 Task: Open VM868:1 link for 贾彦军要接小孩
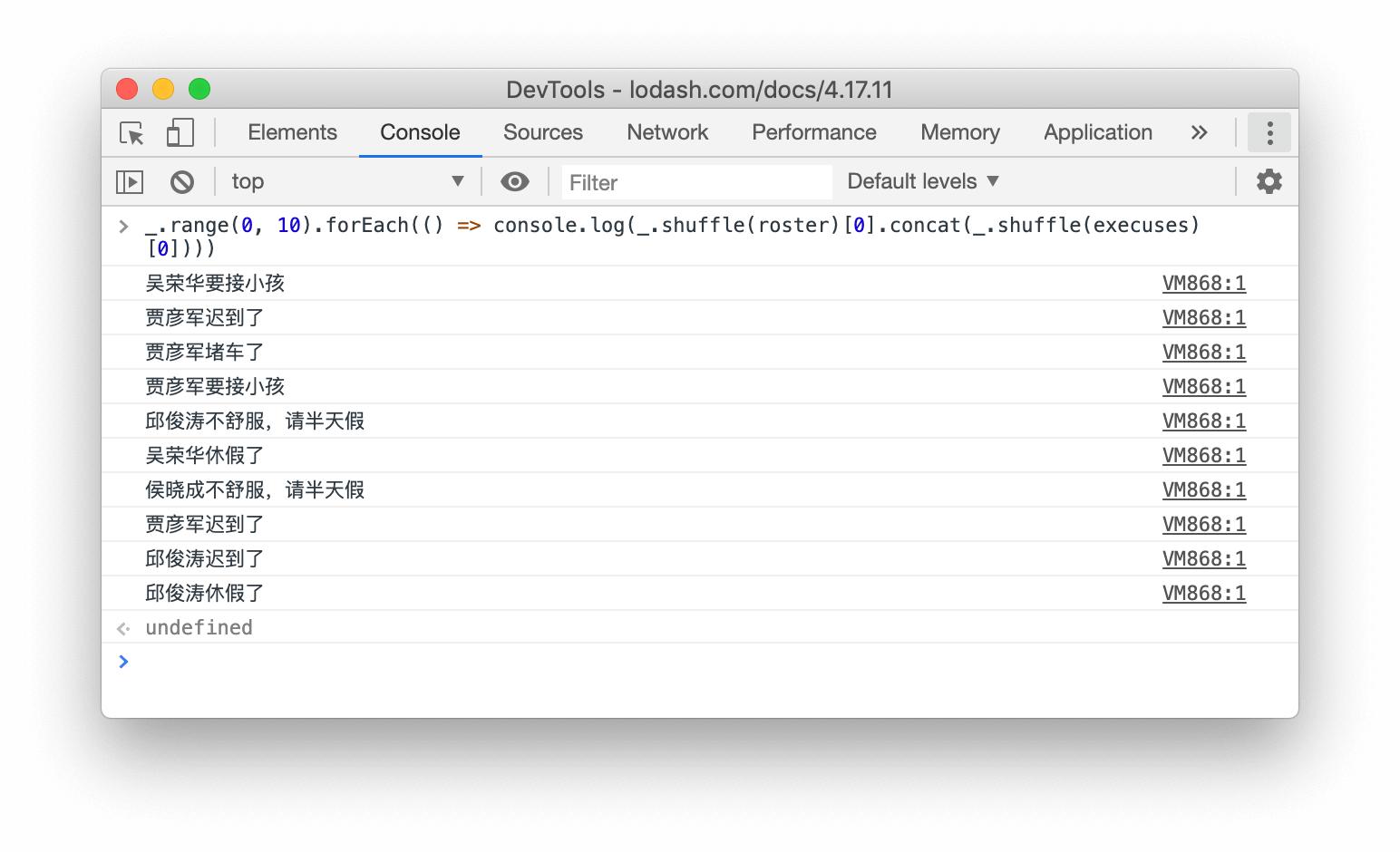[x=1204, y=387]
